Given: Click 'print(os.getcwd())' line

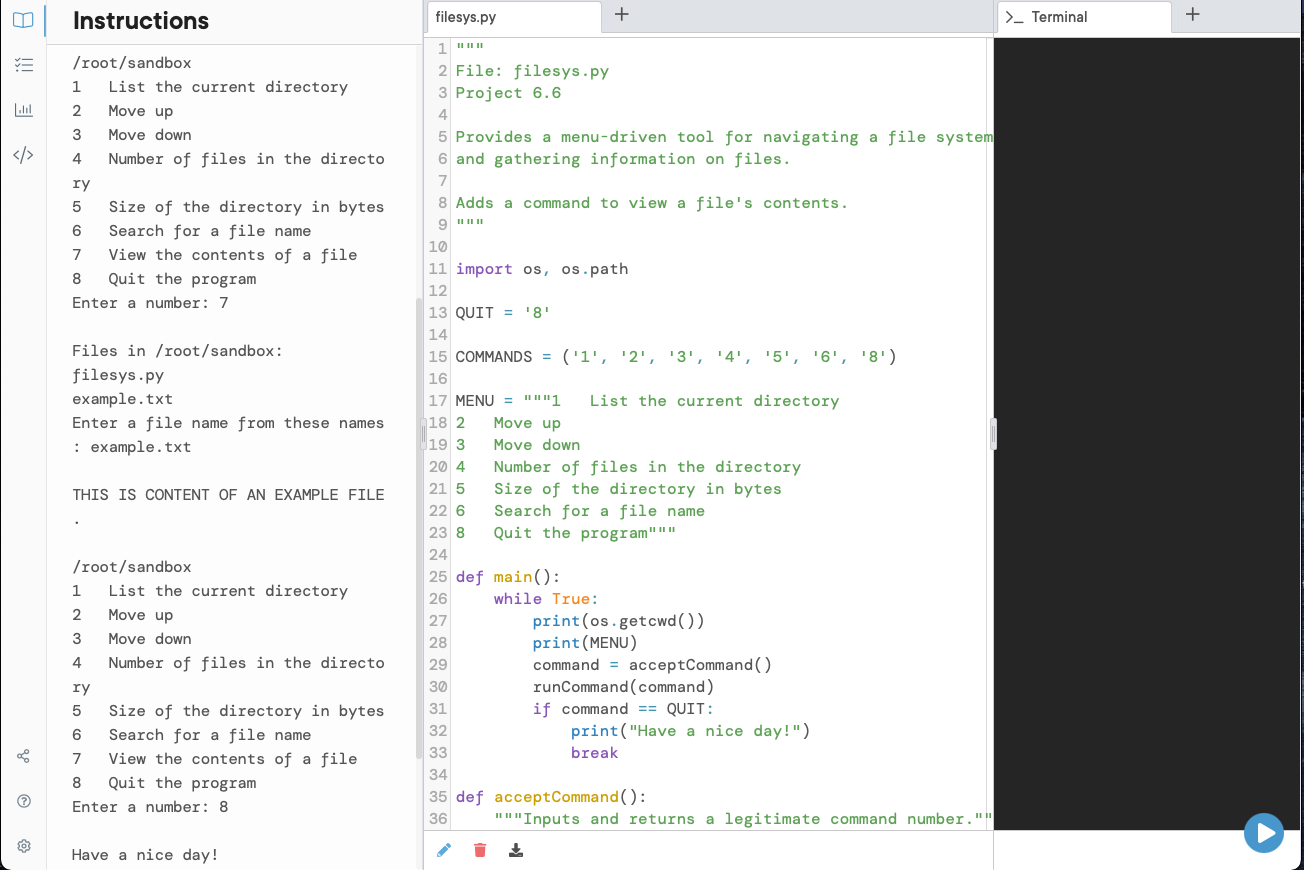Looking at the screenshot, I should [x=618, y=621].
